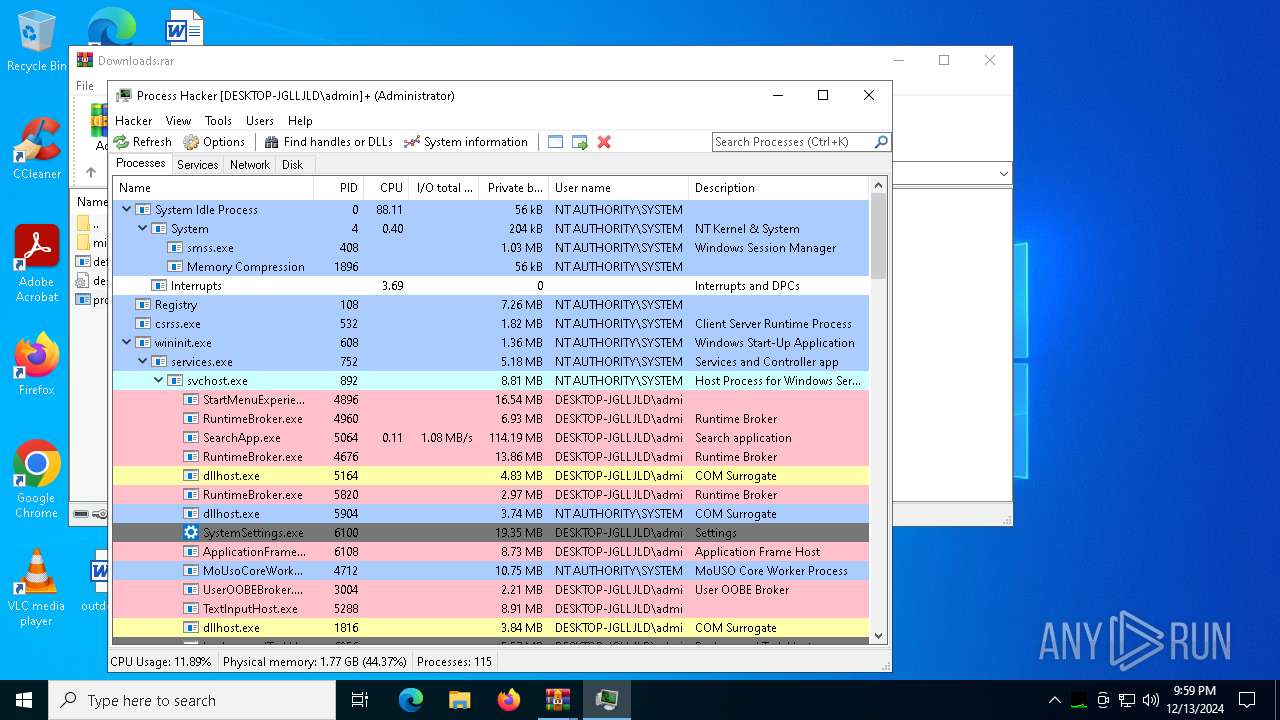Open the Tools menu
Screen dimensions: 1280x720
[x=218, y=121]
